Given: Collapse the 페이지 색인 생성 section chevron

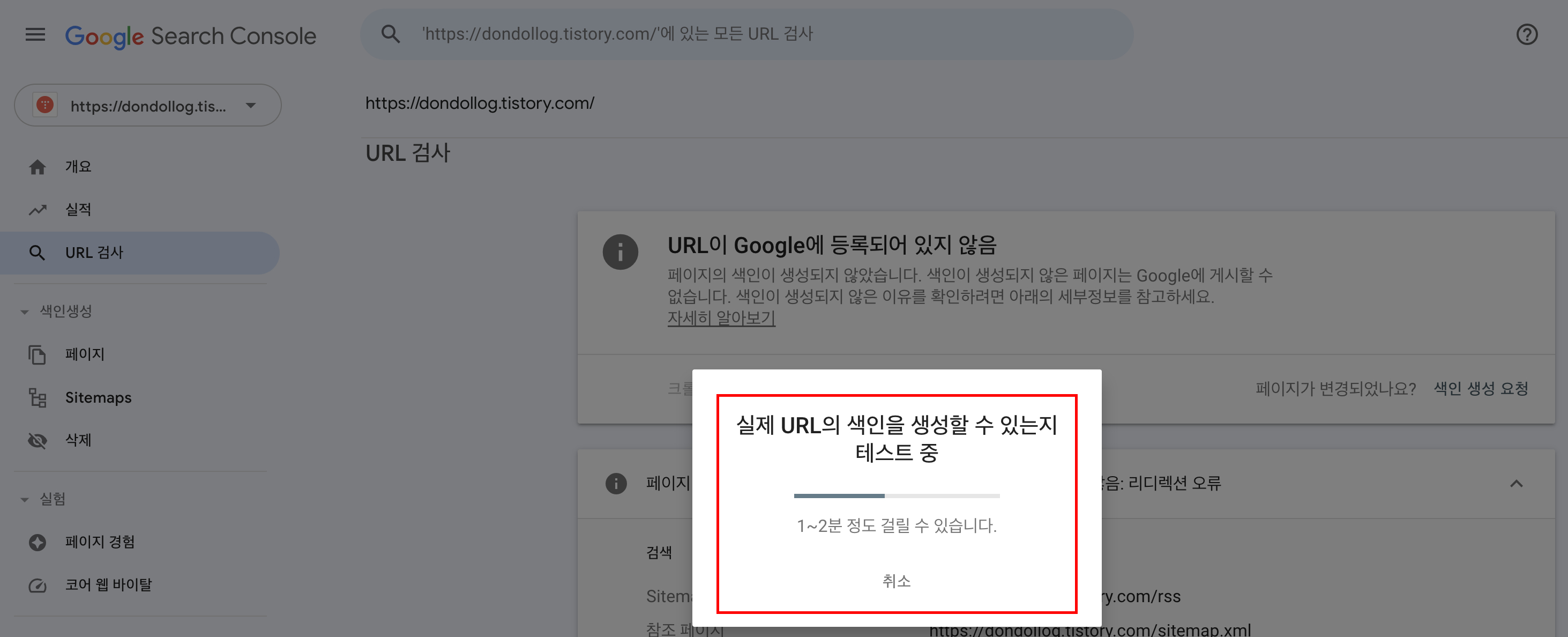Looking at the screenshot, I should [1516, 484].
